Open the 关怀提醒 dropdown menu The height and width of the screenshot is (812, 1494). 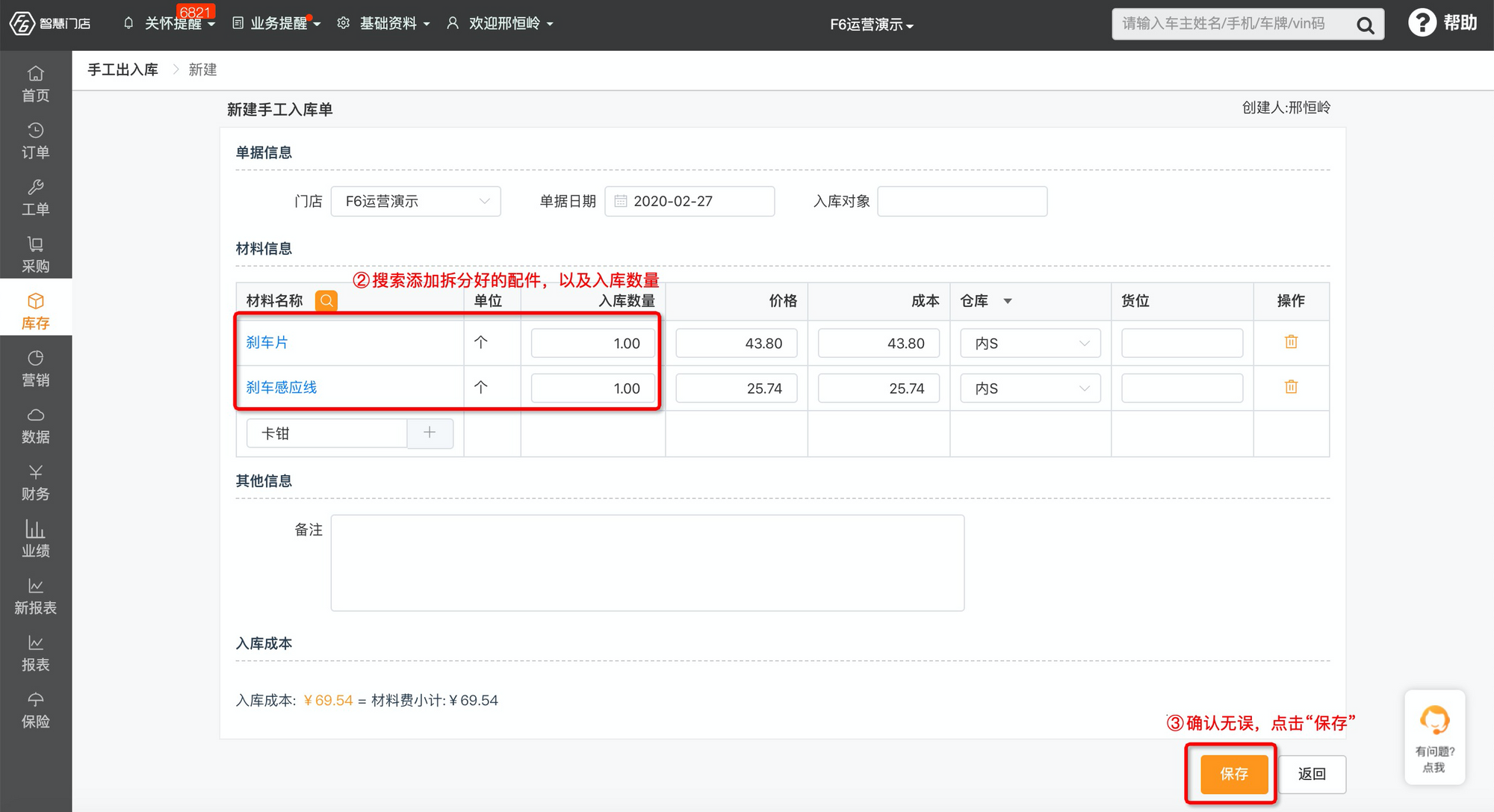(x=170, y=23)
